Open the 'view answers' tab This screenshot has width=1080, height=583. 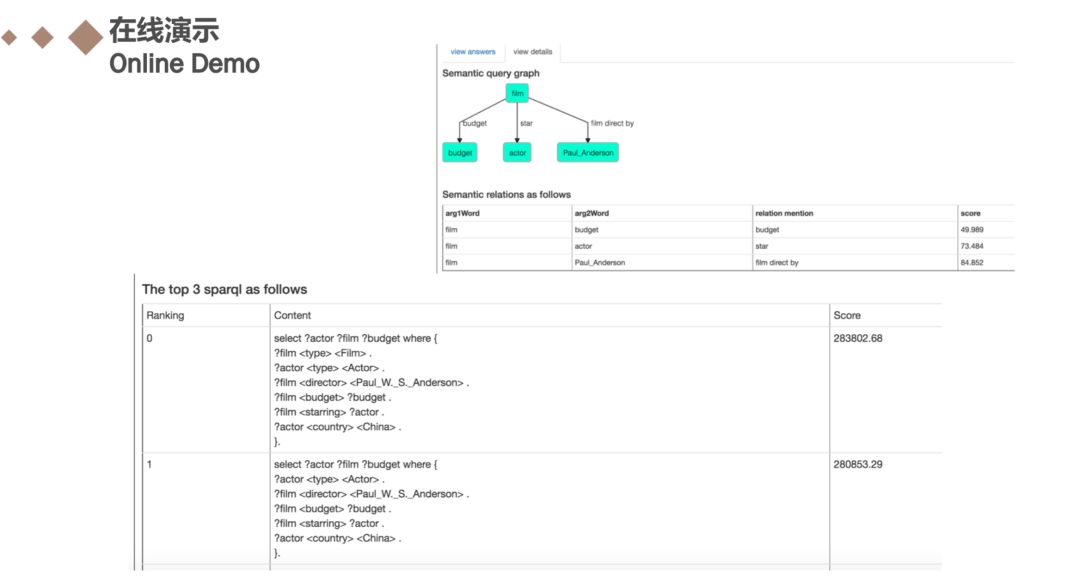472,52
